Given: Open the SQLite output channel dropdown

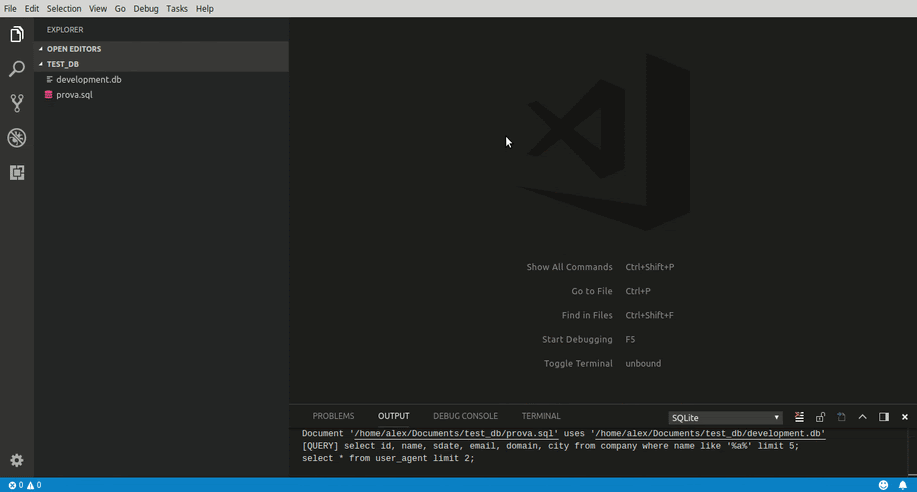Looking at the screenshot, I should pyautogui.click(x=725, y=418).
